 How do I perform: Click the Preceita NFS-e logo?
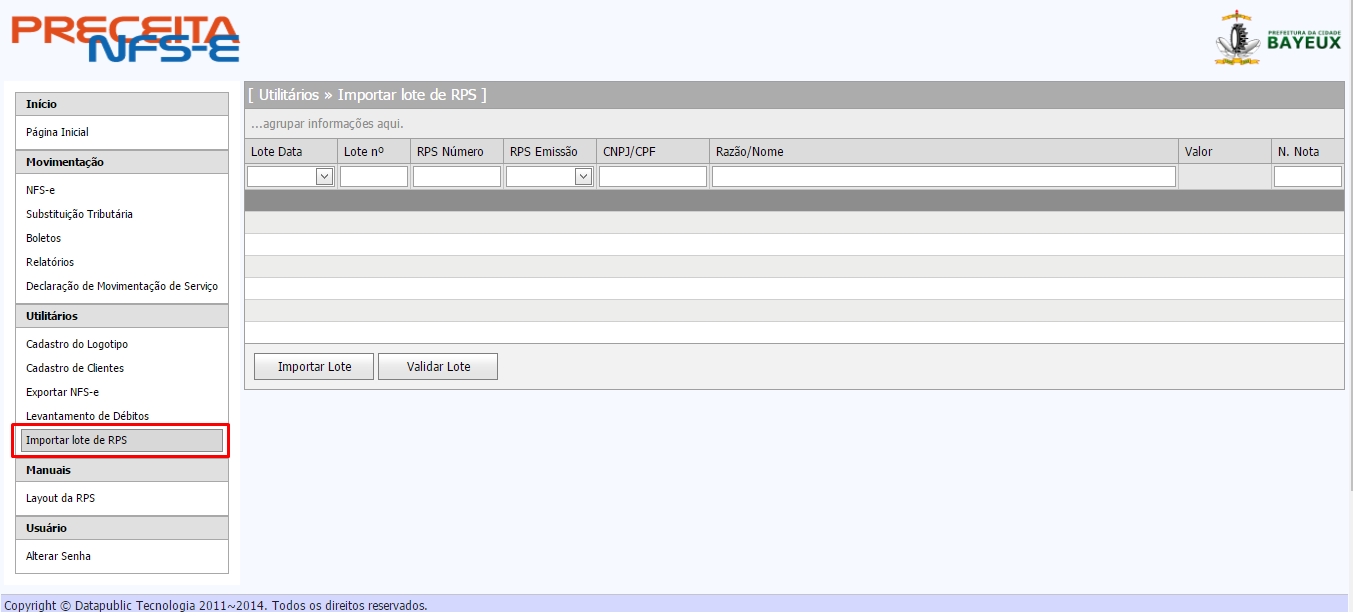[x=125, y=39]
